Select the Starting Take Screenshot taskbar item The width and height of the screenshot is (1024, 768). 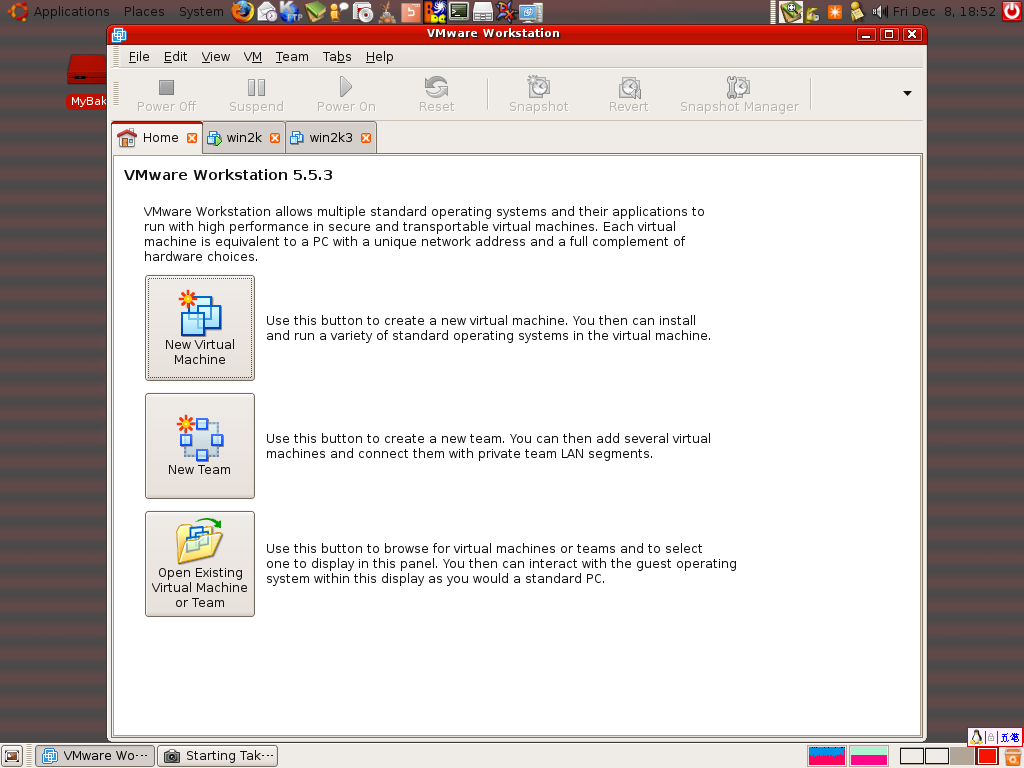click(217, 756)
